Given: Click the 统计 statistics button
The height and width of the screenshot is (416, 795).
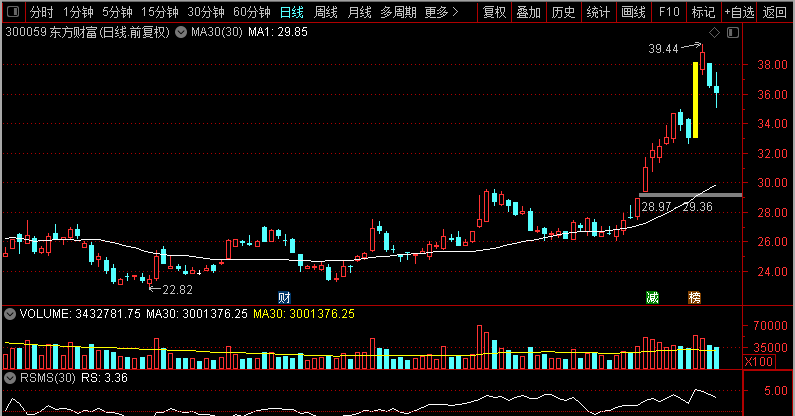Looking at the screenshot, I should click(598, 12).
